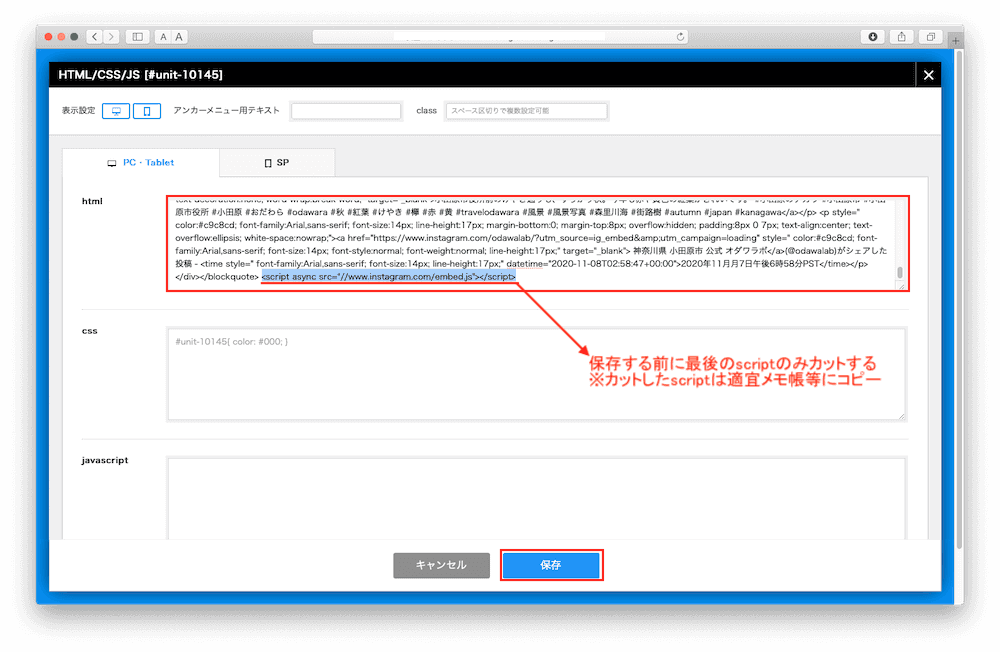Click inside the javascript textarea
Viewport: 1000px width, 652px height.
coord(536,498)
